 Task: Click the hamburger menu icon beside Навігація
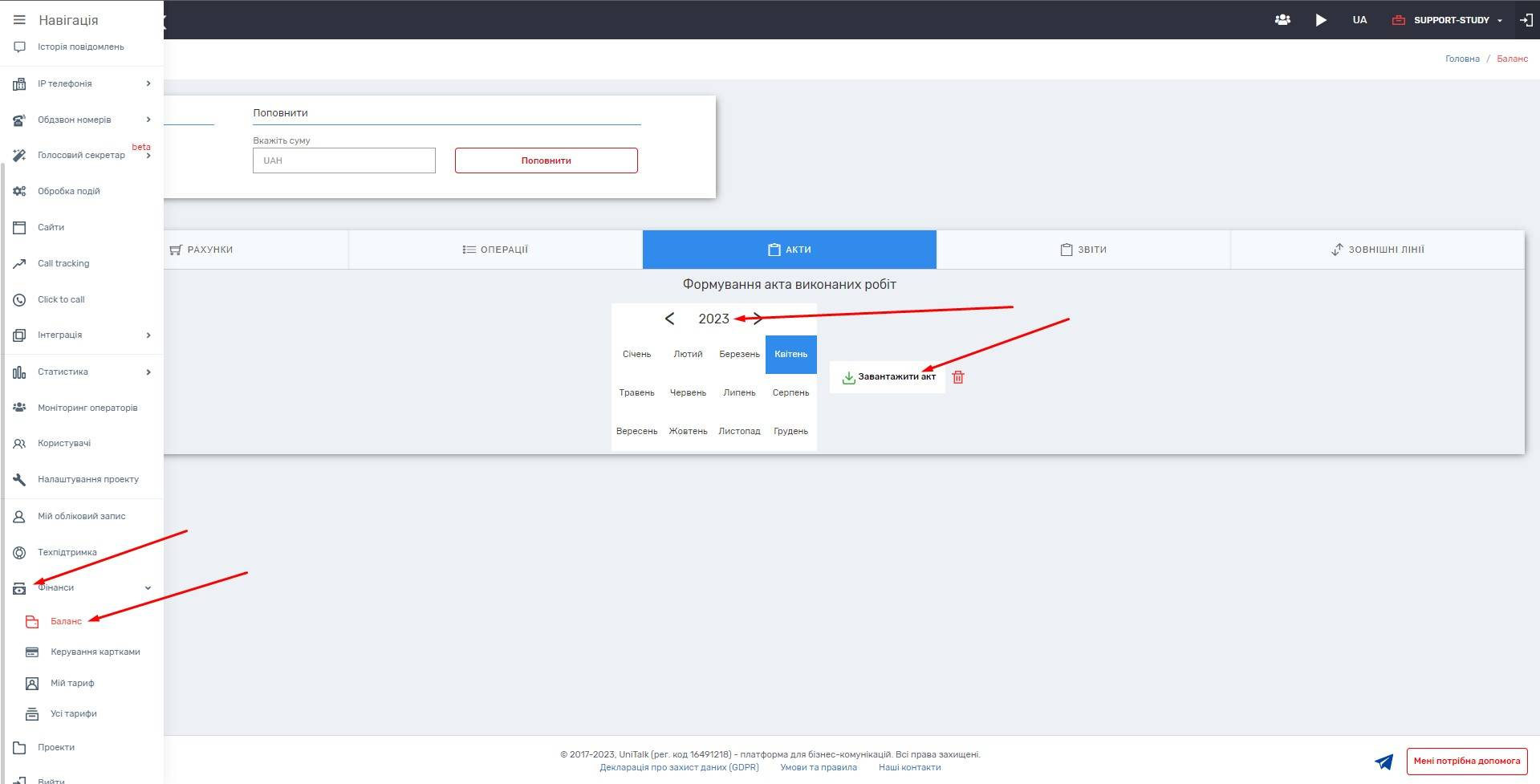click(x=19, y=20)
